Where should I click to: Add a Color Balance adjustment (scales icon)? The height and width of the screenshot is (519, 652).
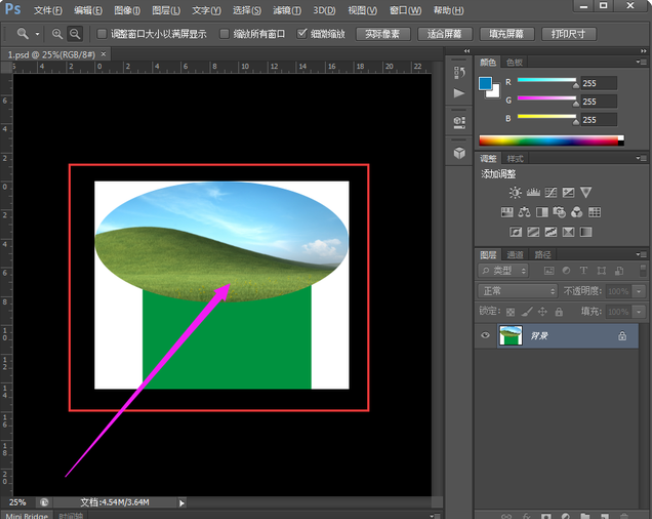(x=524, y=212)
